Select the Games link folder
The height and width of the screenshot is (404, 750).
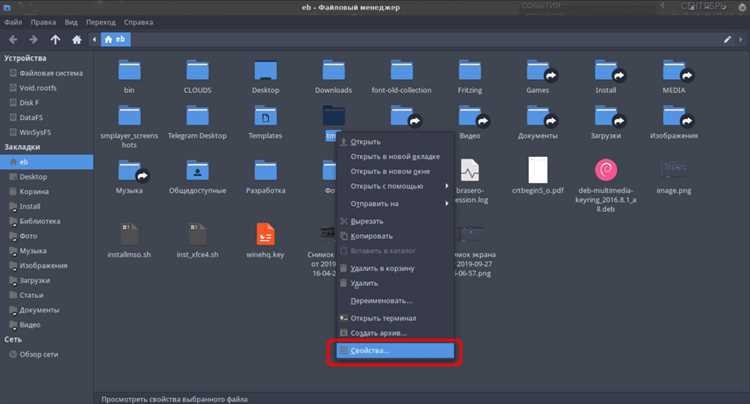tap(538, 76)
